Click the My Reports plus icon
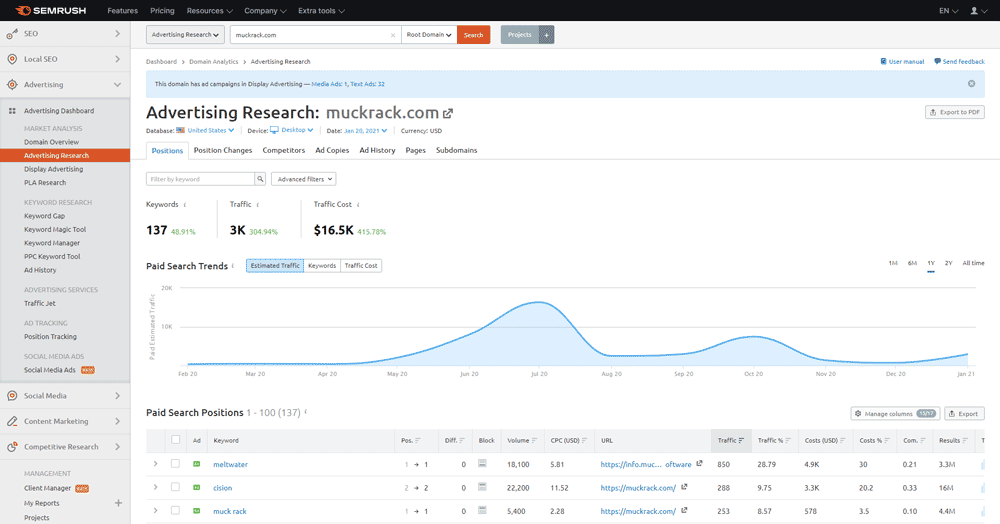 point(118,503)
